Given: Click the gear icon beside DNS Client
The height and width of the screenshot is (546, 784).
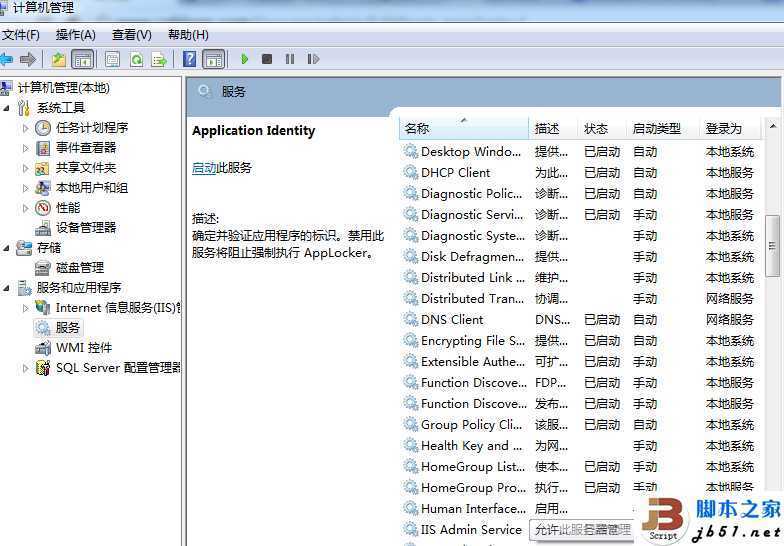Looking at the screenshot, I should [x=410, y=320].
